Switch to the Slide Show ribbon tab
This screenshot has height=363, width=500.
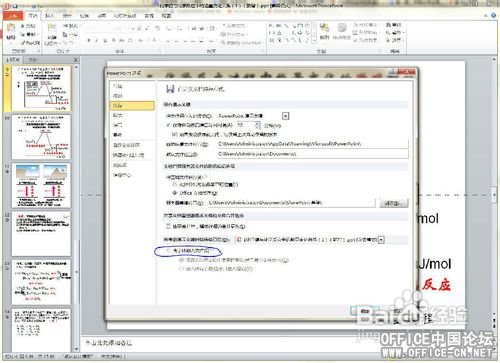pyautogui.click(x=125, y=16)
